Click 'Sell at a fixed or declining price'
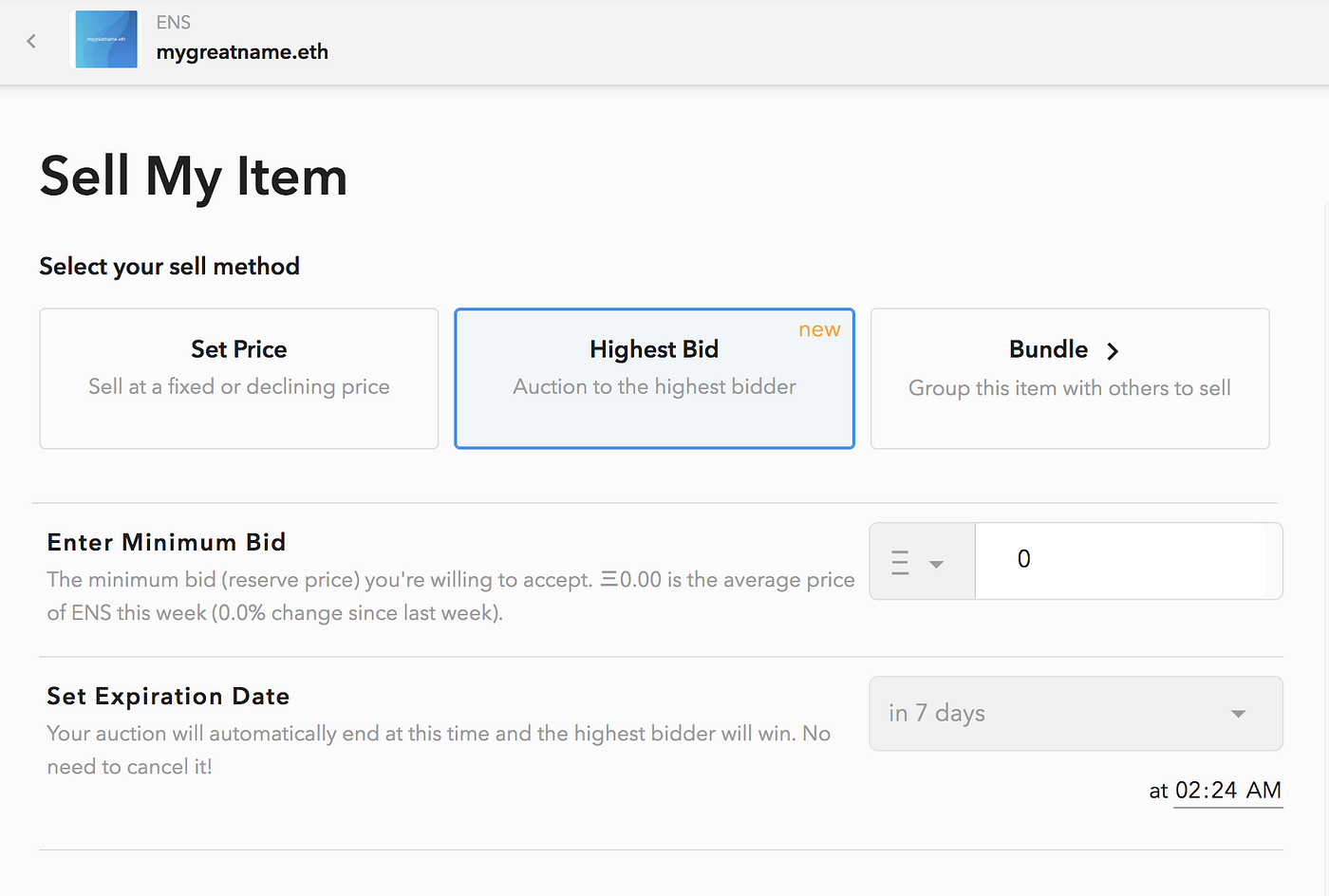 239,386
